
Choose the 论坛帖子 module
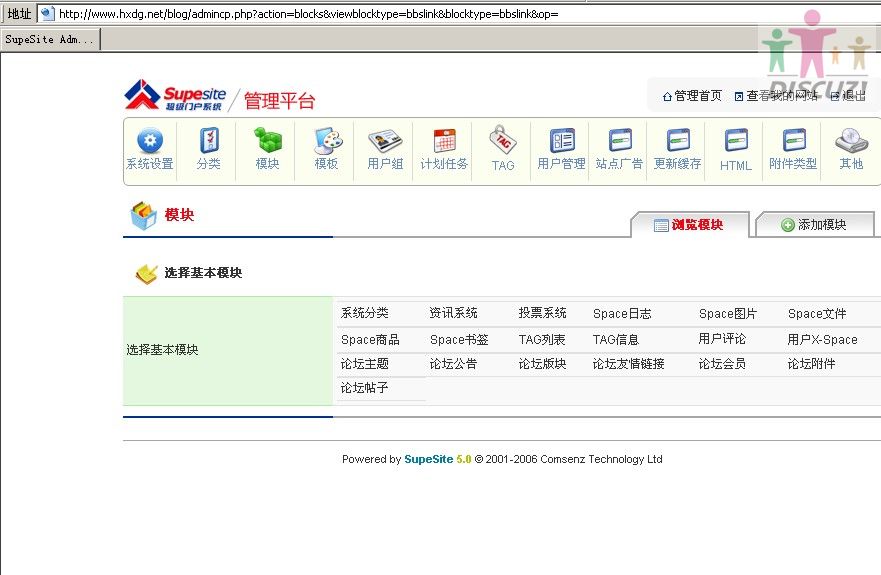click(x=365, y=388)
